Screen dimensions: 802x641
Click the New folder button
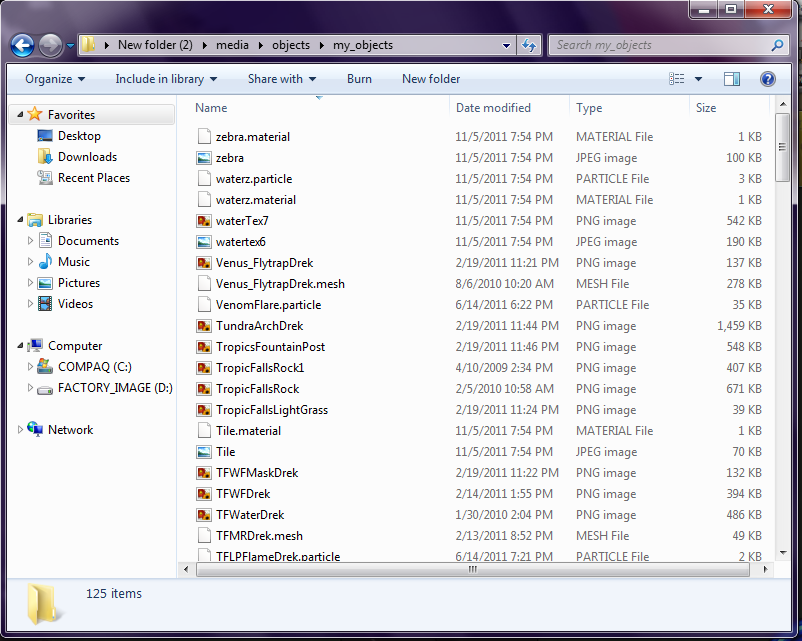click(431, 79)
